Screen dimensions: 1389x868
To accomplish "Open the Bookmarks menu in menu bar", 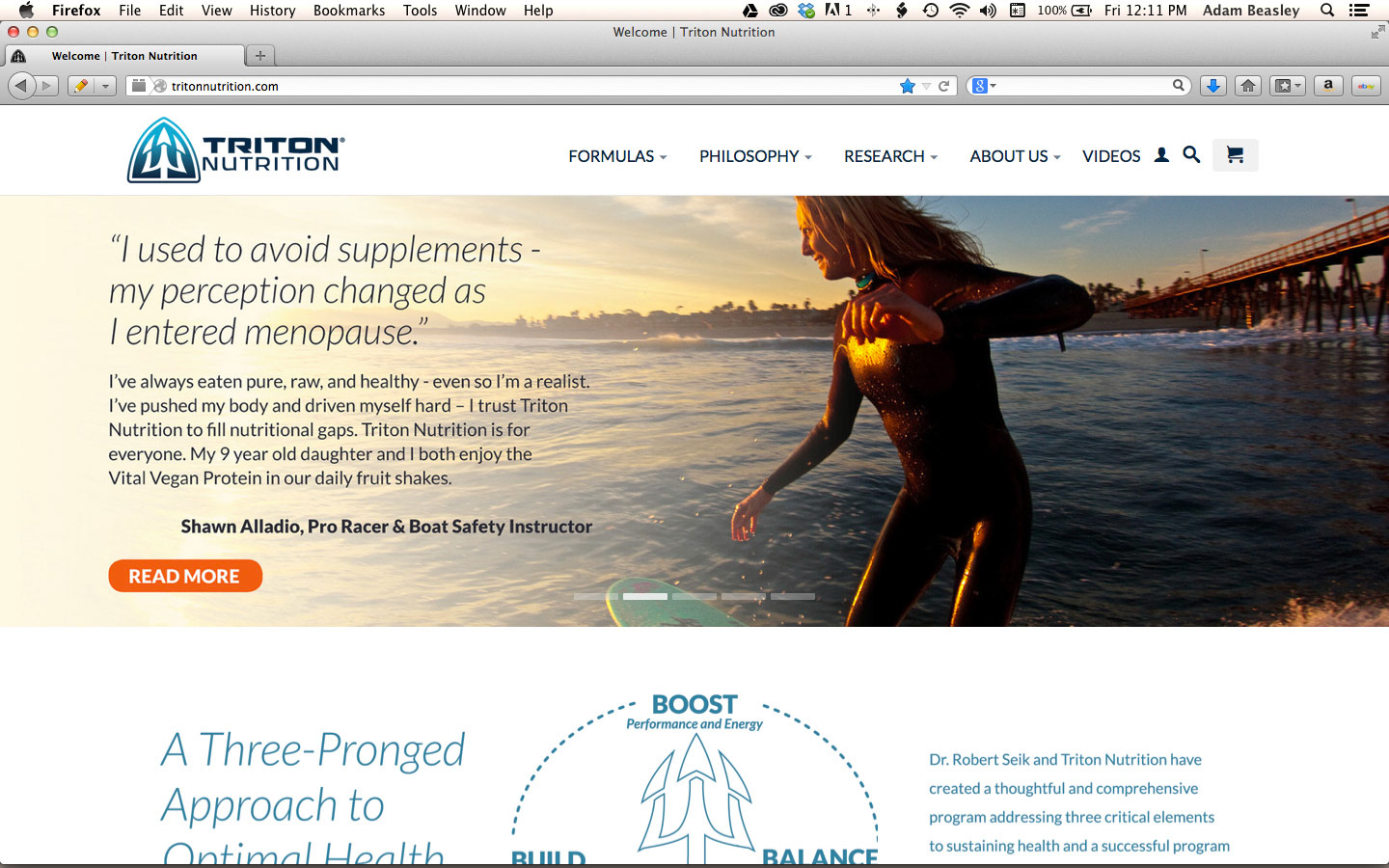I will [349, 11].
